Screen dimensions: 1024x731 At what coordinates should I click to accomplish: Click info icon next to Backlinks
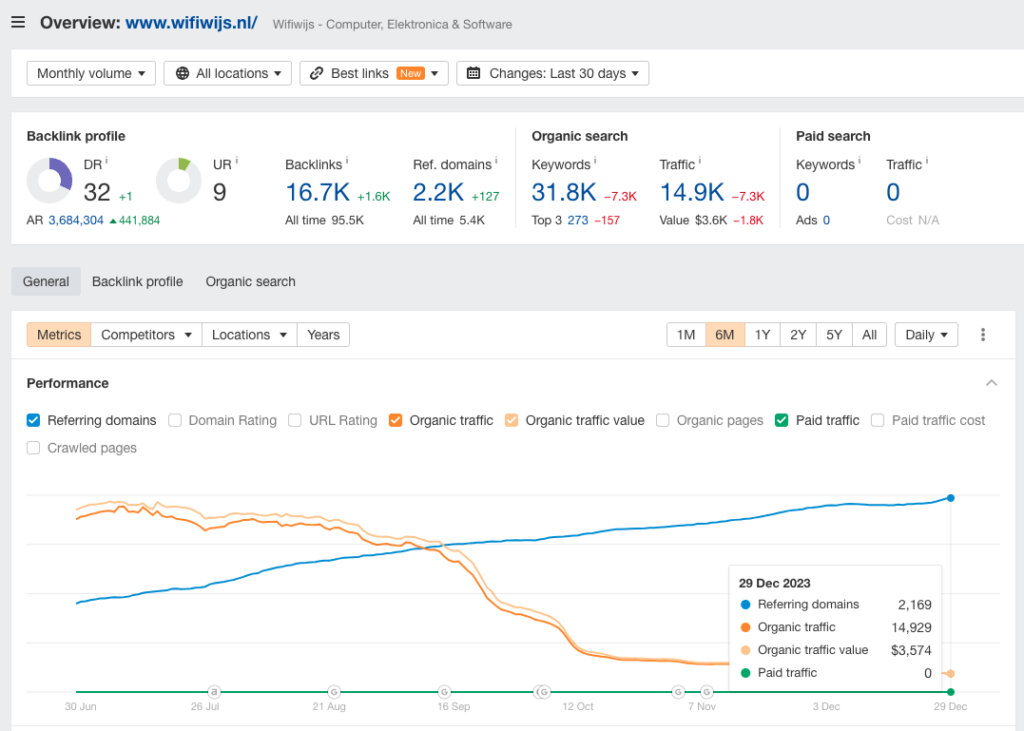346,162
